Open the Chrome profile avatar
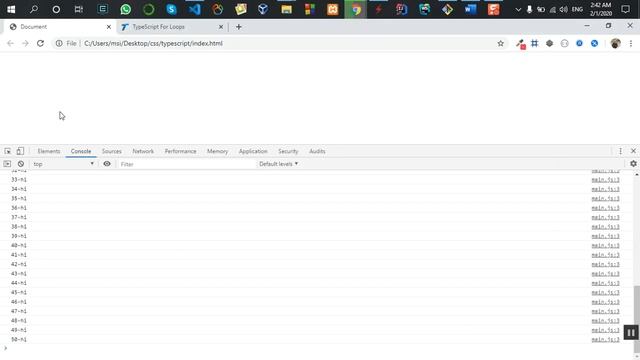The width and height of the screenshot is (640, 360). click(x=616, y=43)
